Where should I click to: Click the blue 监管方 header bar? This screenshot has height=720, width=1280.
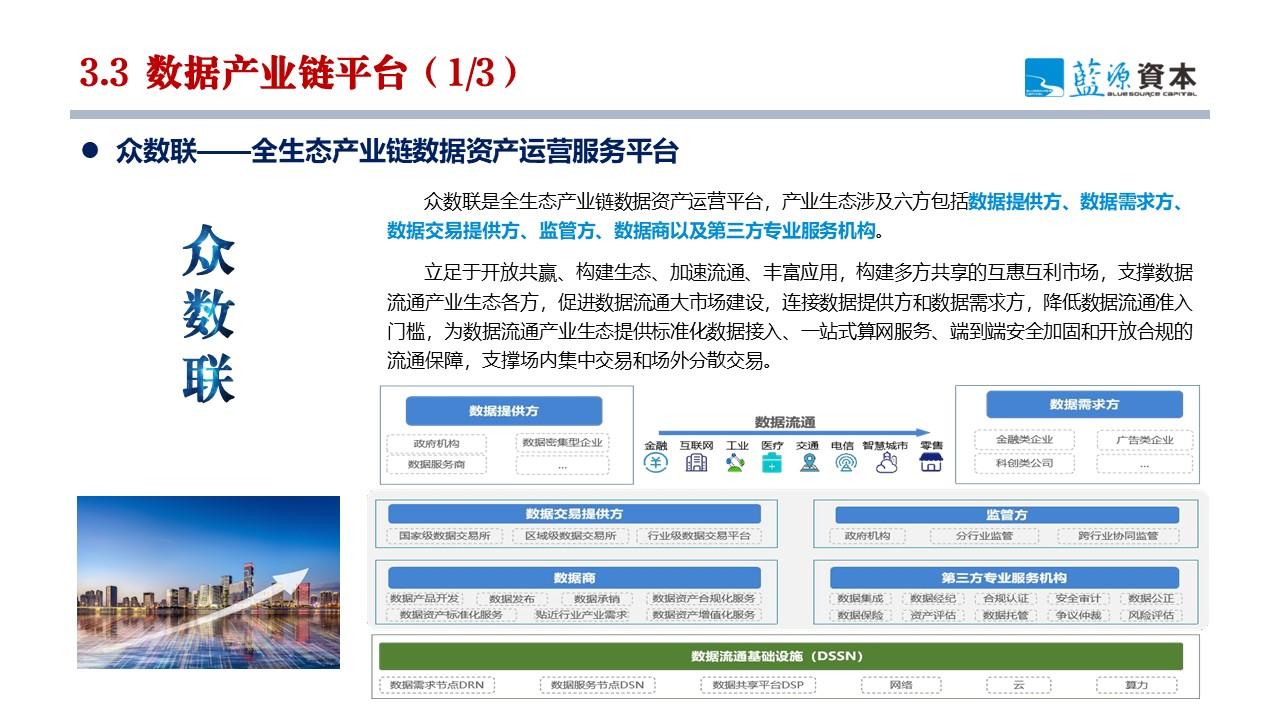pyautogui.click(x=1007, y=514)
